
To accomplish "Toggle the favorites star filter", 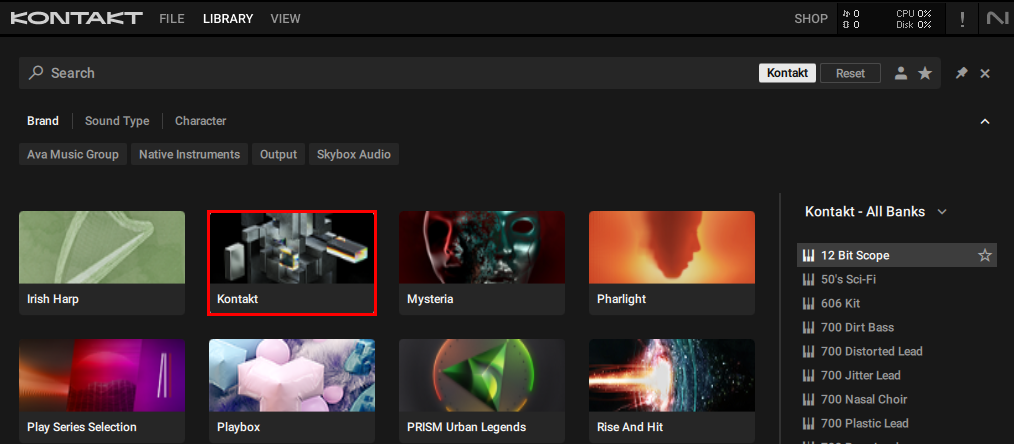I will click(x=925, y=73).
